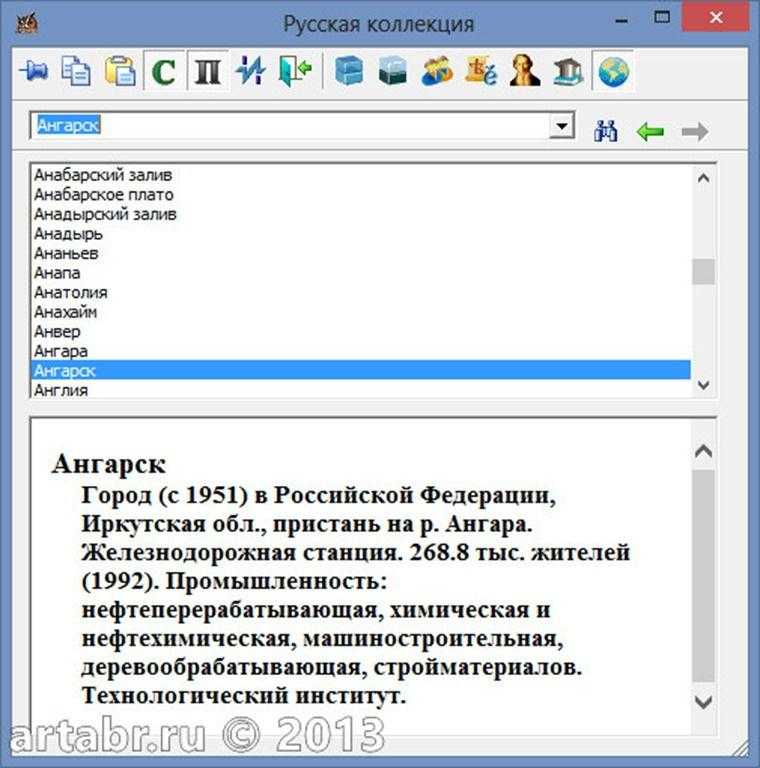Click word list scrollbar up arrow
The image size is (760, 768).
click(704, 178)
